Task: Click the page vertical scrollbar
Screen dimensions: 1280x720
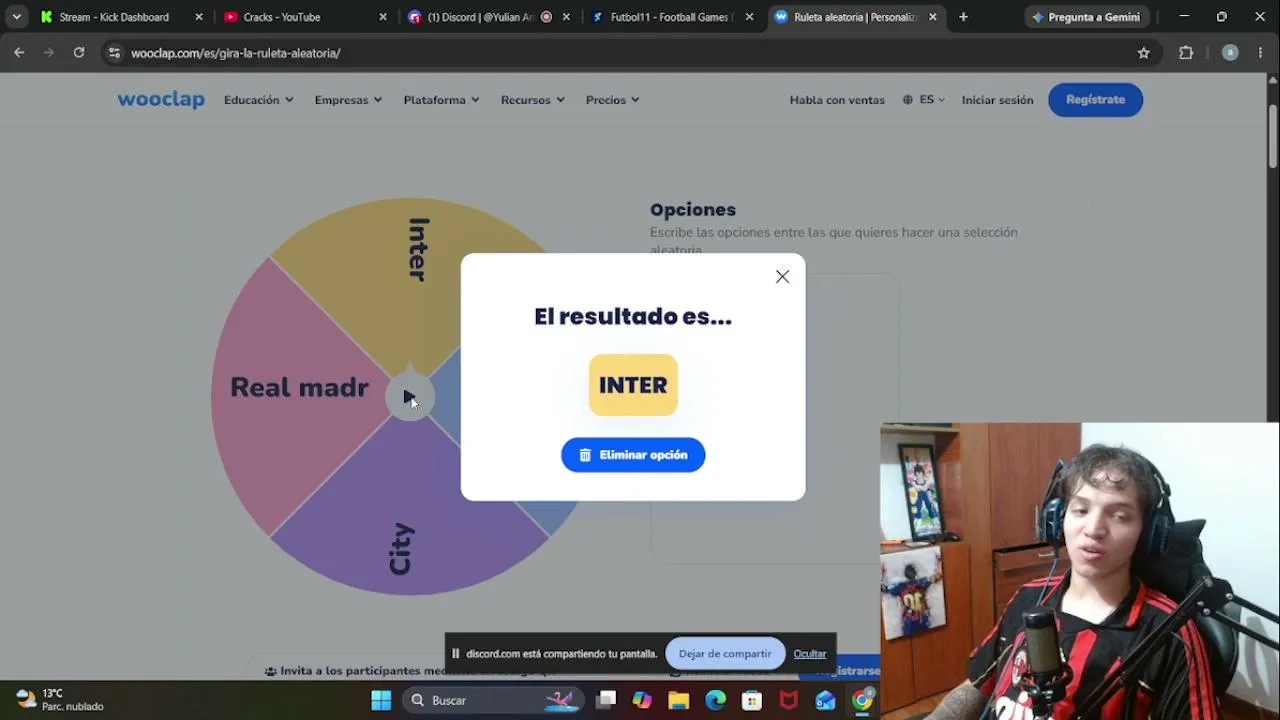Action: click(x=1273, y=135)
